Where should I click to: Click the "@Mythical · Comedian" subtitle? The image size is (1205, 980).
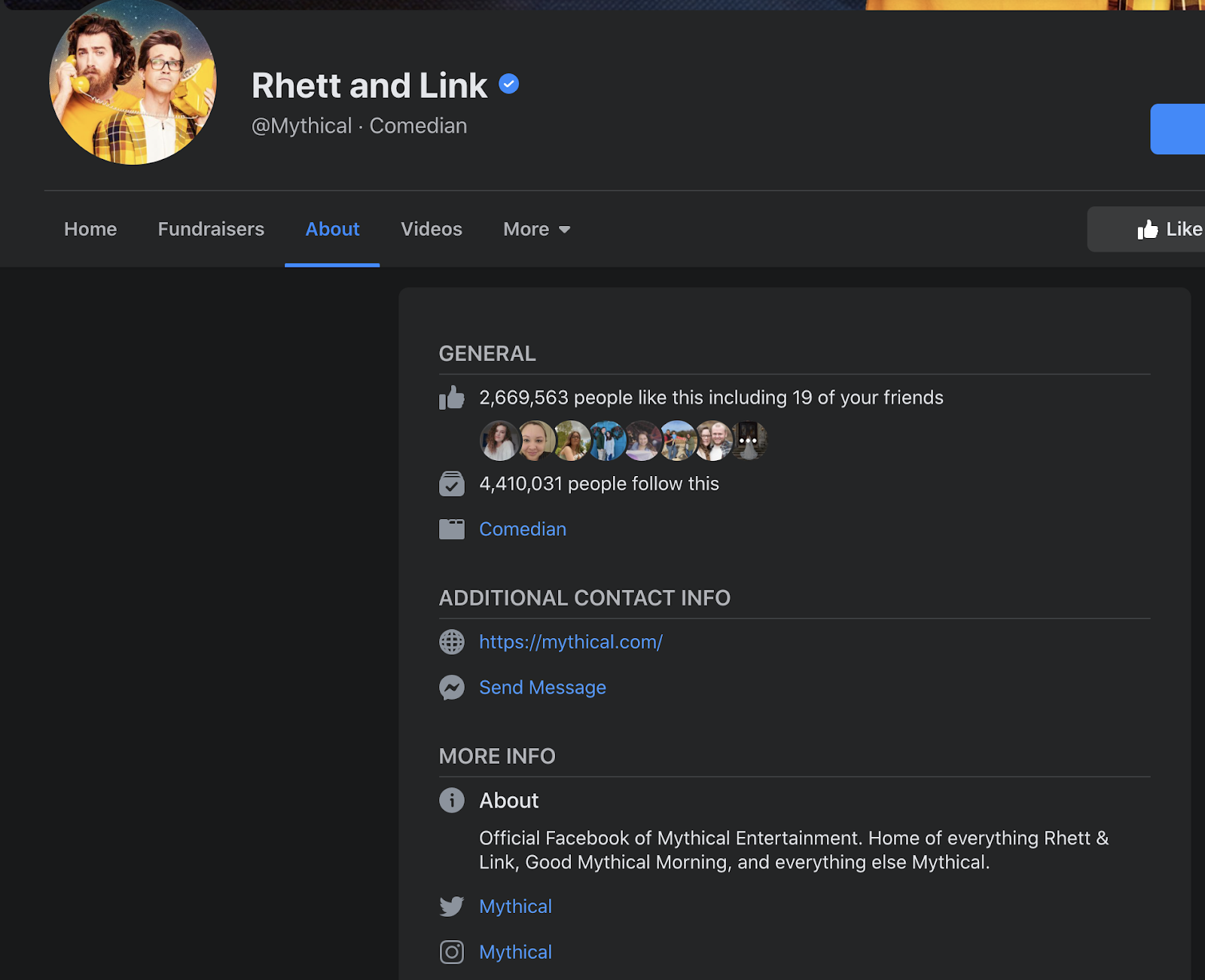pyautogui.click(x=359, y=126)
